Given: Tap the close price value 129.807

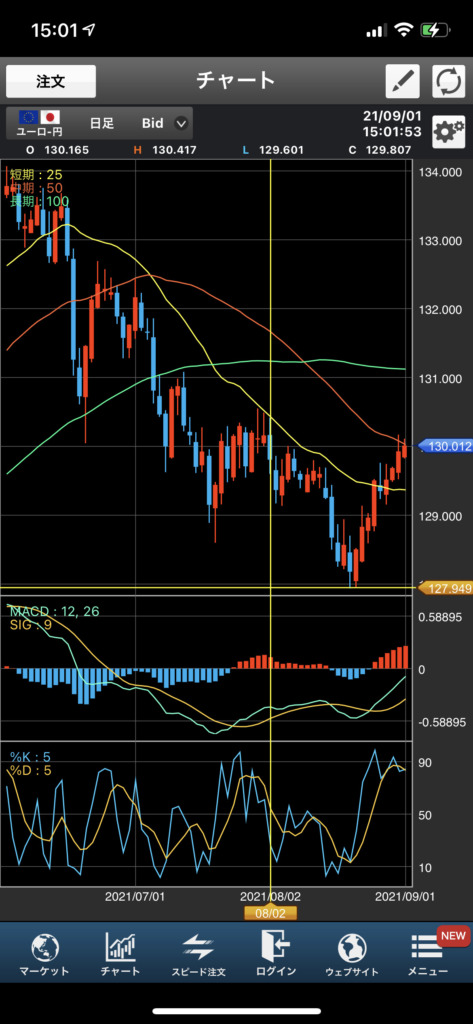Looking at the screenshot, I should [x=389, y=150].
